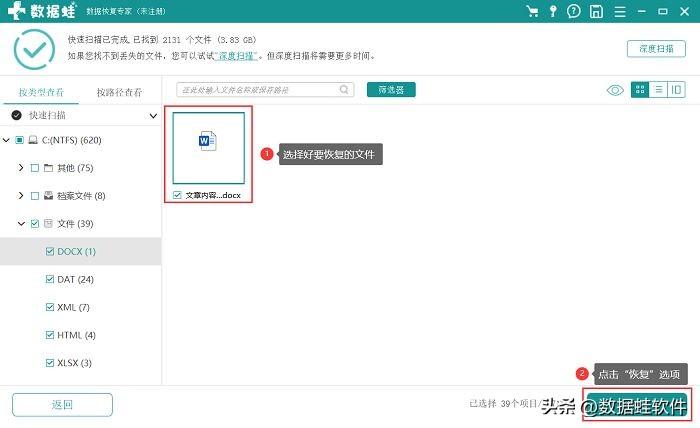Select the XLSX (3) label
This screenshot has width=700, height=428.
click(x=75, y=363)
